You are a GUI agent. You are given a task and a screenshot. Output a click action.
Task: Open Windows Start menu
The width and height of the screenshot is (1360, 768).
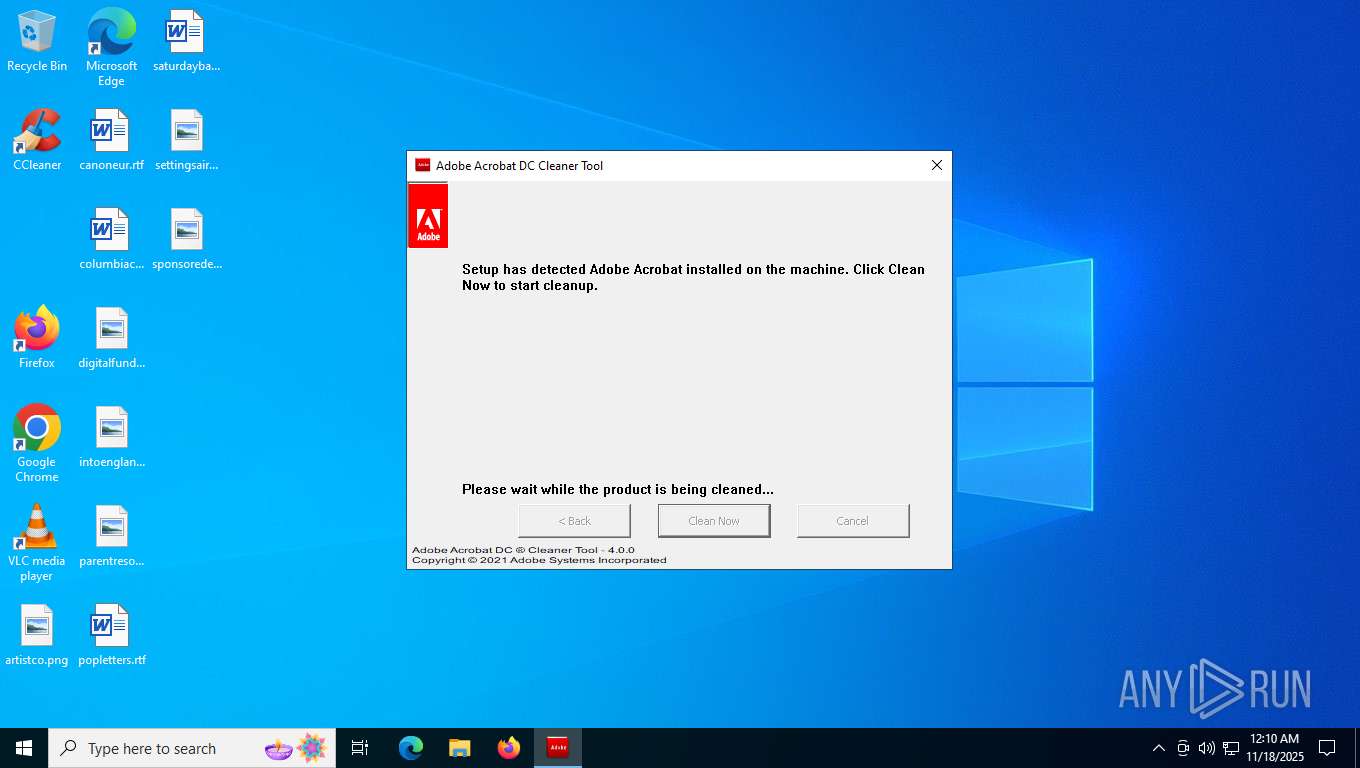24,748
